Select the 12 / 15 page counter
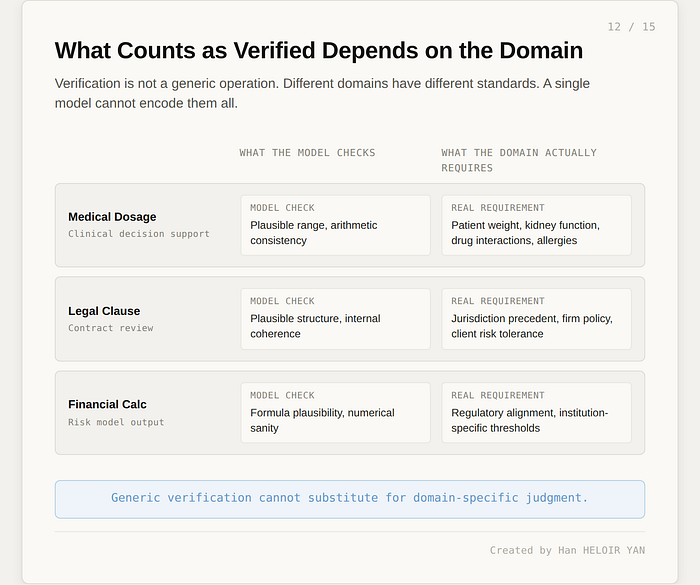The height and width of the screenshot is (585, 700). coord(631,27)
